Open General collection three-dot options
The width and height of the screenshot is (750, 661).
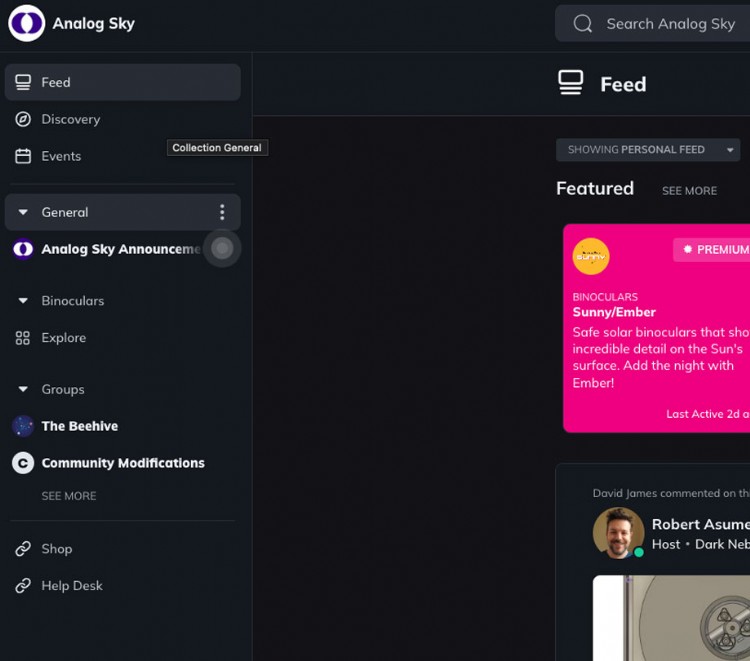pos(222,212)
